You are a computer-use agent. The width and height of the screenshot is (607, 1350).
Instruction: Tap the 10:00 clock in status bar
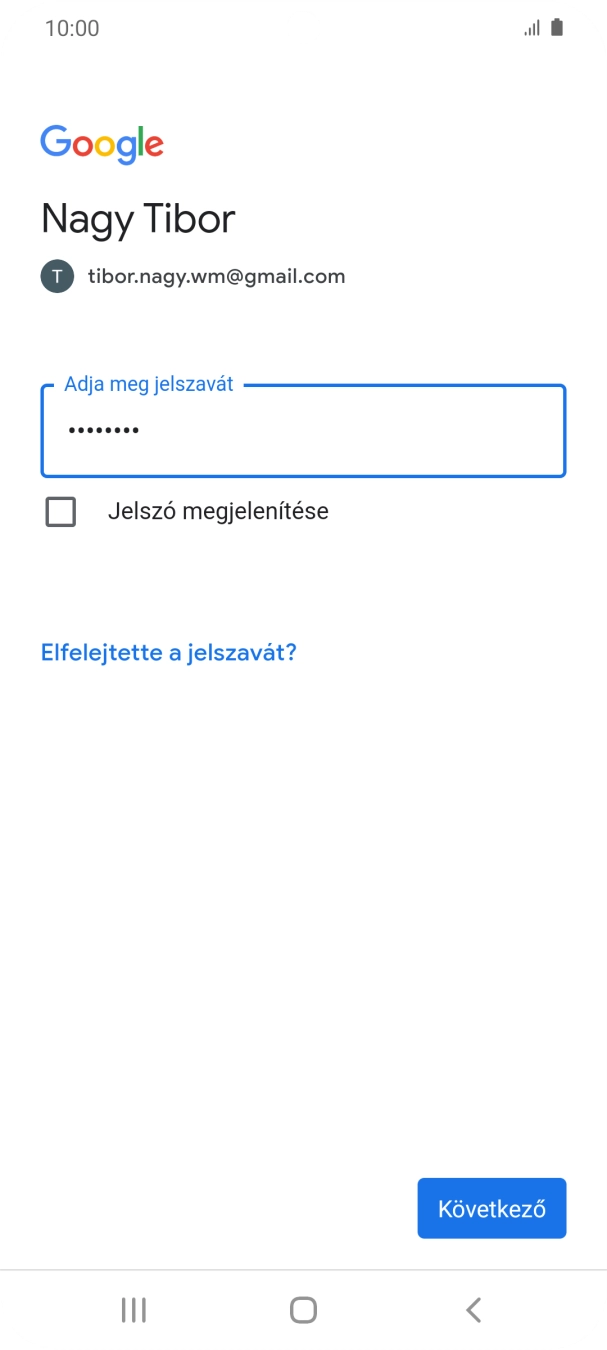(x=72, y=28)
